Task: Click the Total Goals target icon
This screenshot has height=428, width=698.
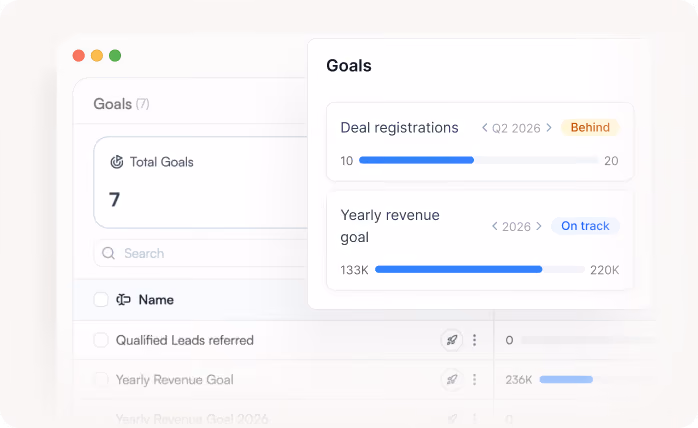Action: coord(117,162)
